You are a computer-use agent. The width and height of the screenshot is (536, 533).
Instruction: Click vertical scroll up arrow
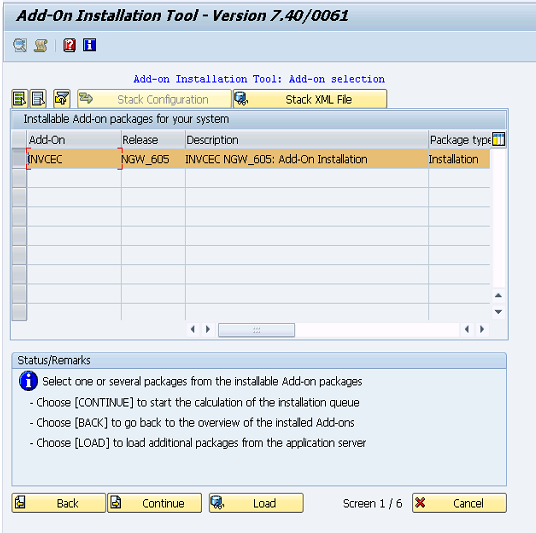click(x=498, y=295)
